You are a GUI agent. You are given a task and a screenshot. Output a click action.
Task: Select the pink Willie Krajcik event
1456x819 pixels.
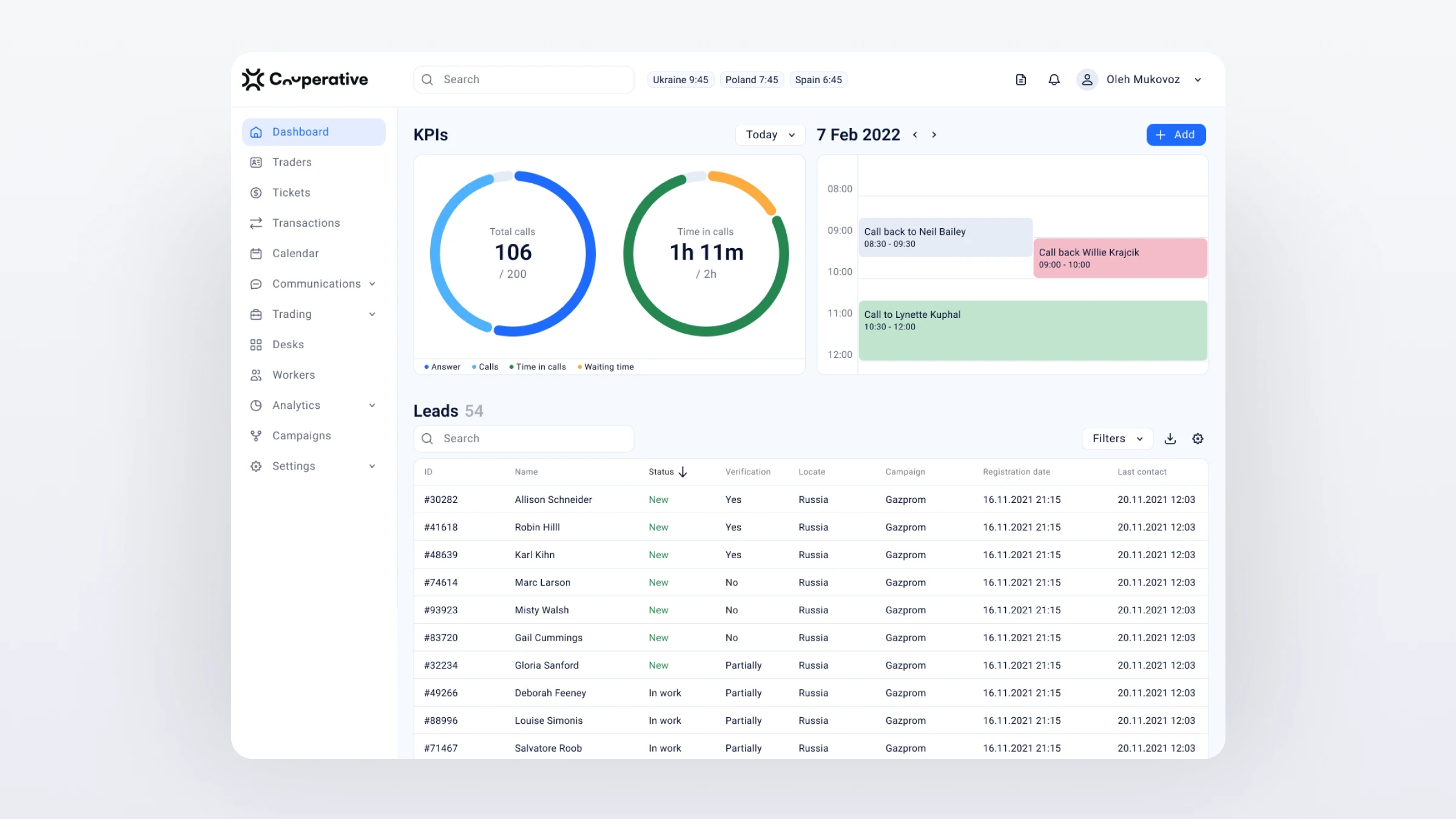point(1119,258)
